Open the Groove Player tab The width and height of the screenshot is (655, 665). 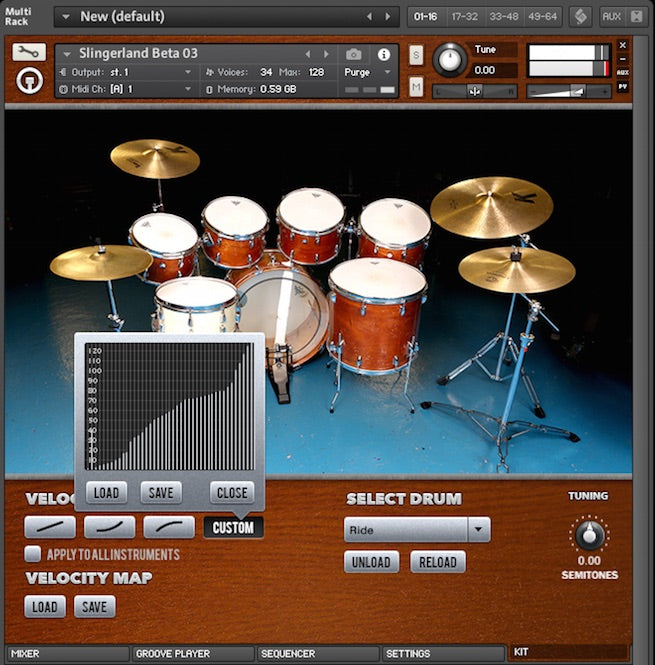(192, 653)
